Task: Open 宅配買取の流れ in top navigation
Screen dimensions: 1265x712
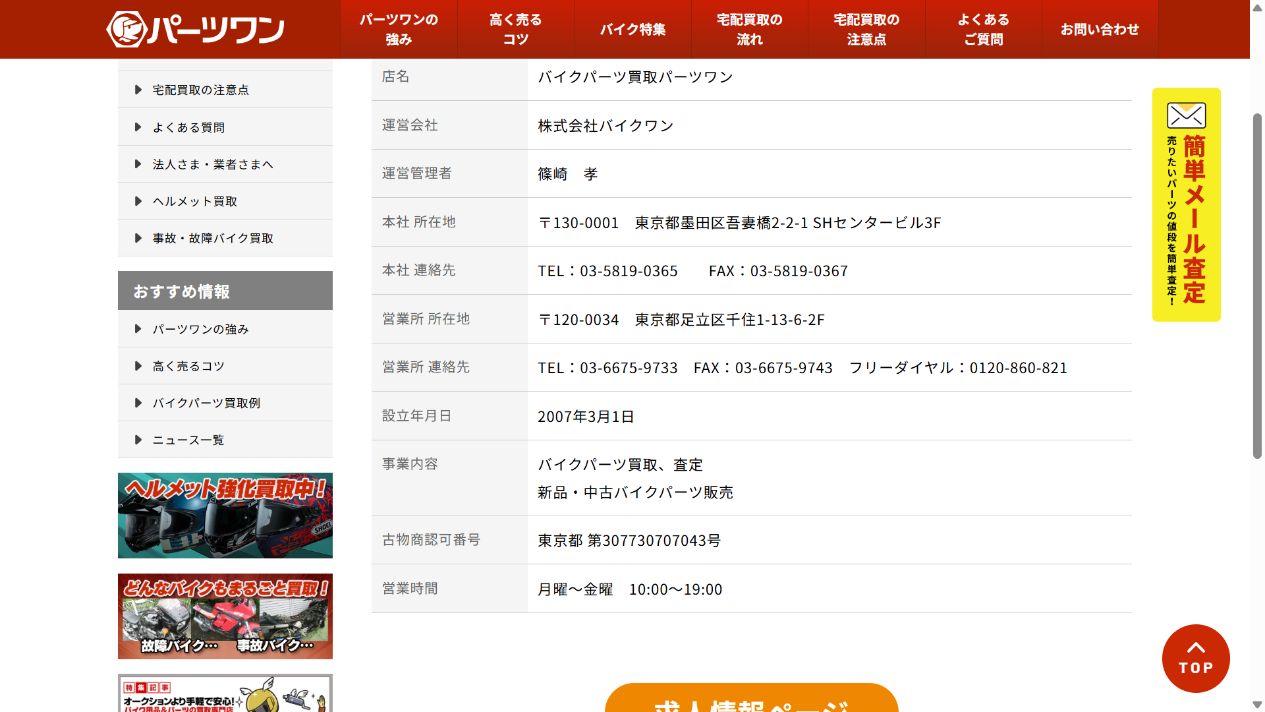Action: click(x=750, y=29)
